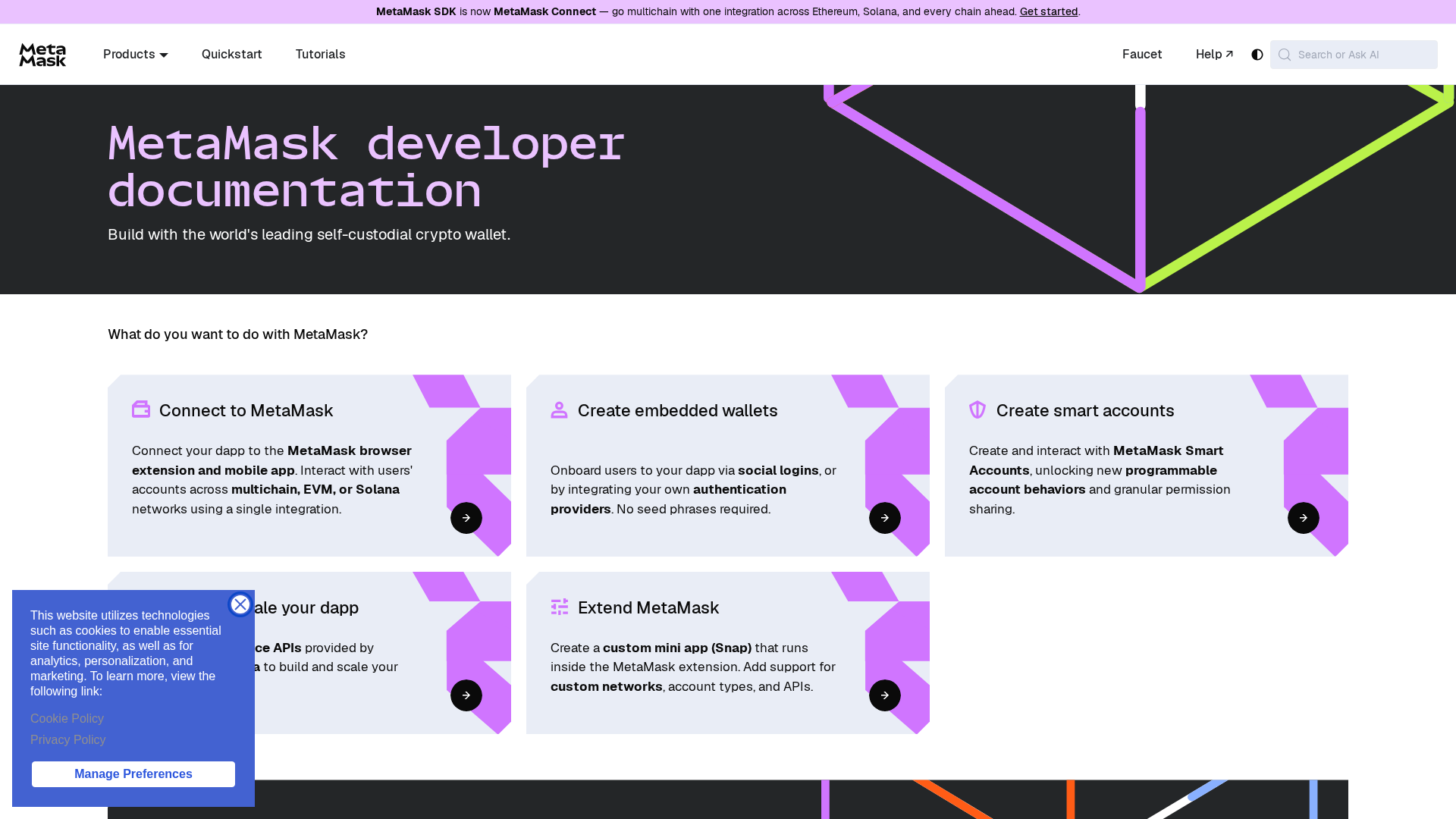Open the Create smart accounts heading
The height and width of the screenshot is (819, 1456).
click(x=1085, y=410)
